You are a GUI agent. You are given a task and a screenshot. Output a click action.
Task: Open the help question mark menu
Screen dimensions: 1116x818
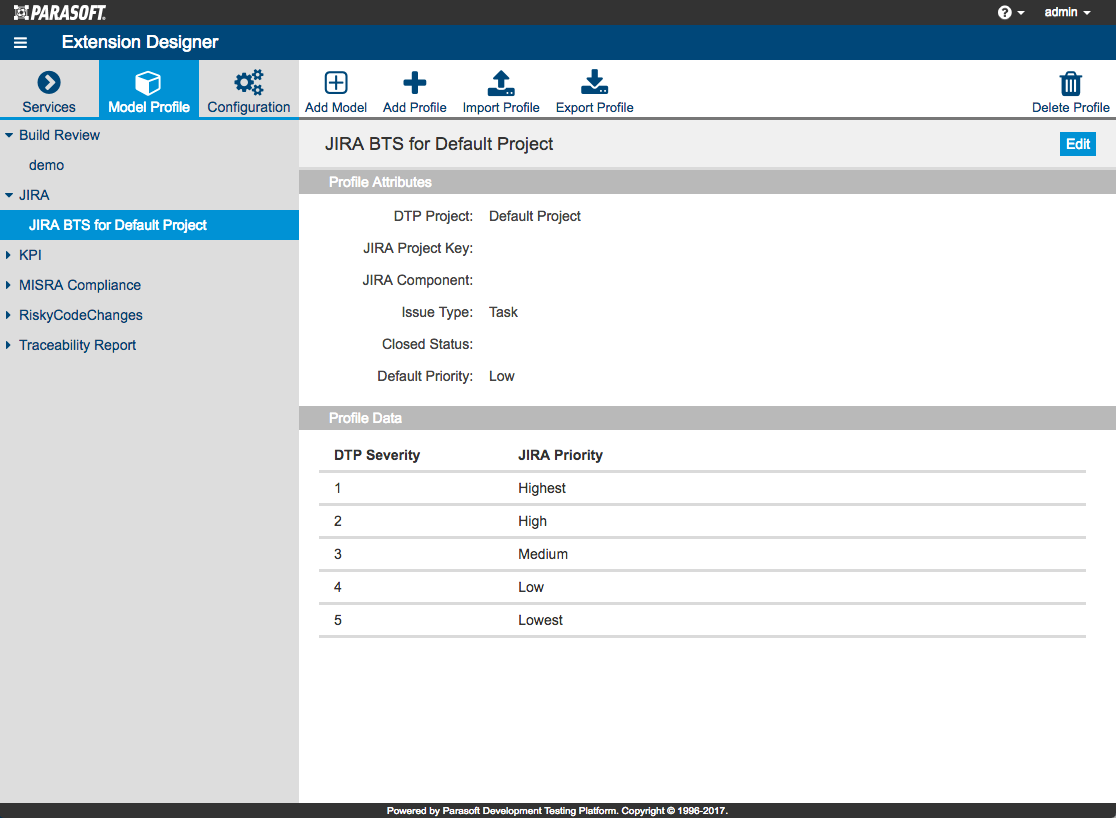tap(1011, 13)
